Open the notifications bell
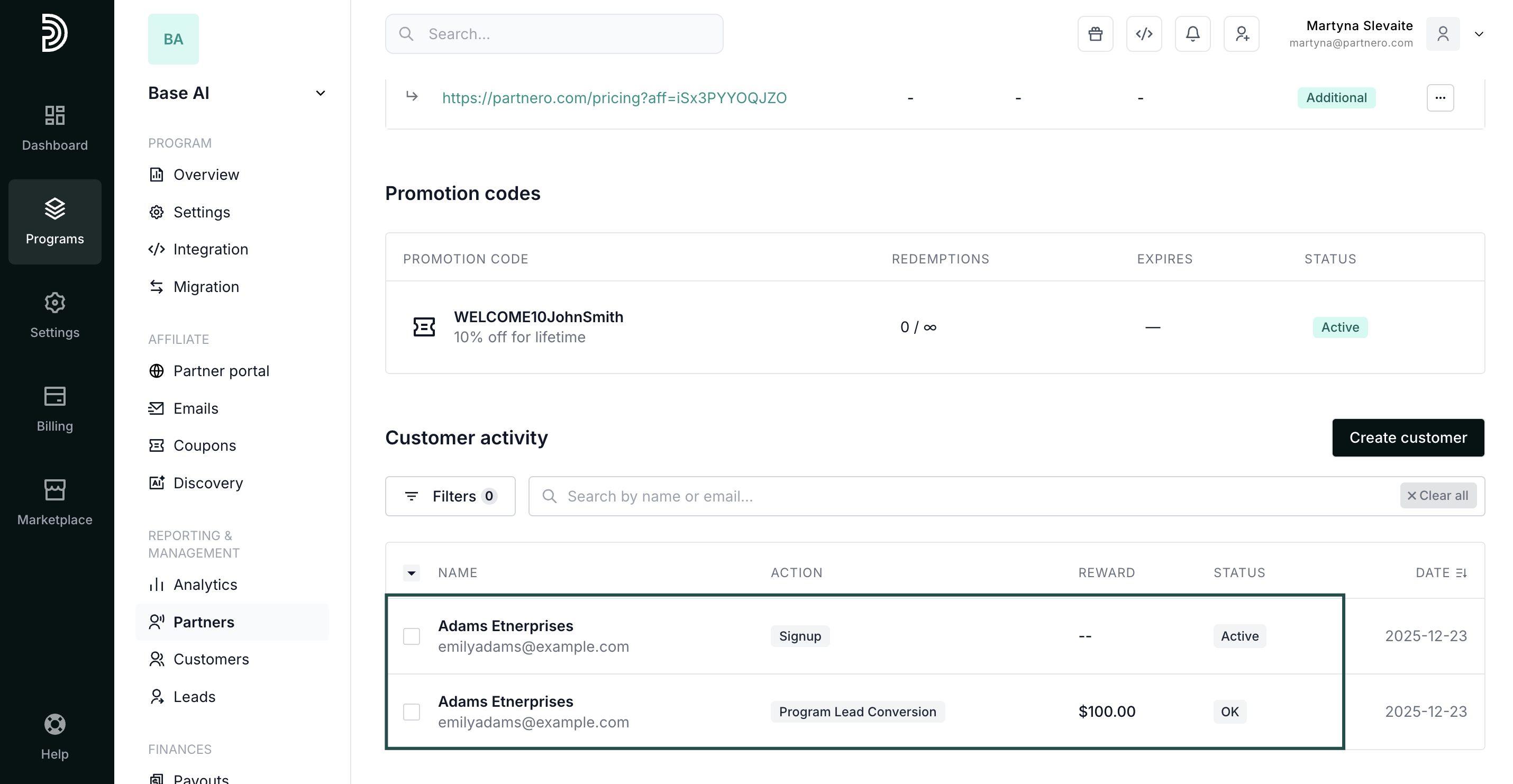This screenshot has height=784, width=1513. point(1192,34)
